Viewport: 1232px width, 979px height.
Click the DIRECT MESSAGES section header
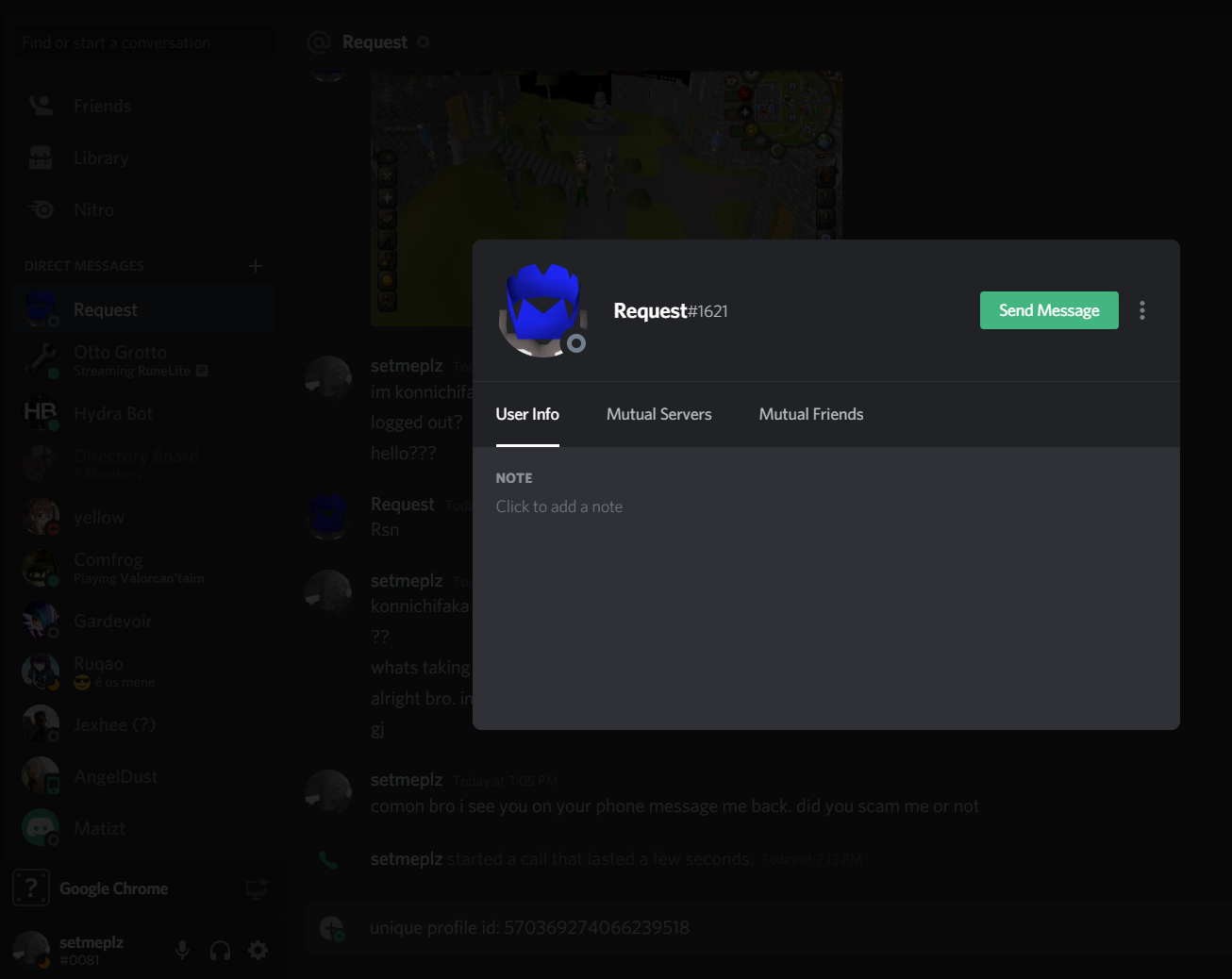click(84, 266)
